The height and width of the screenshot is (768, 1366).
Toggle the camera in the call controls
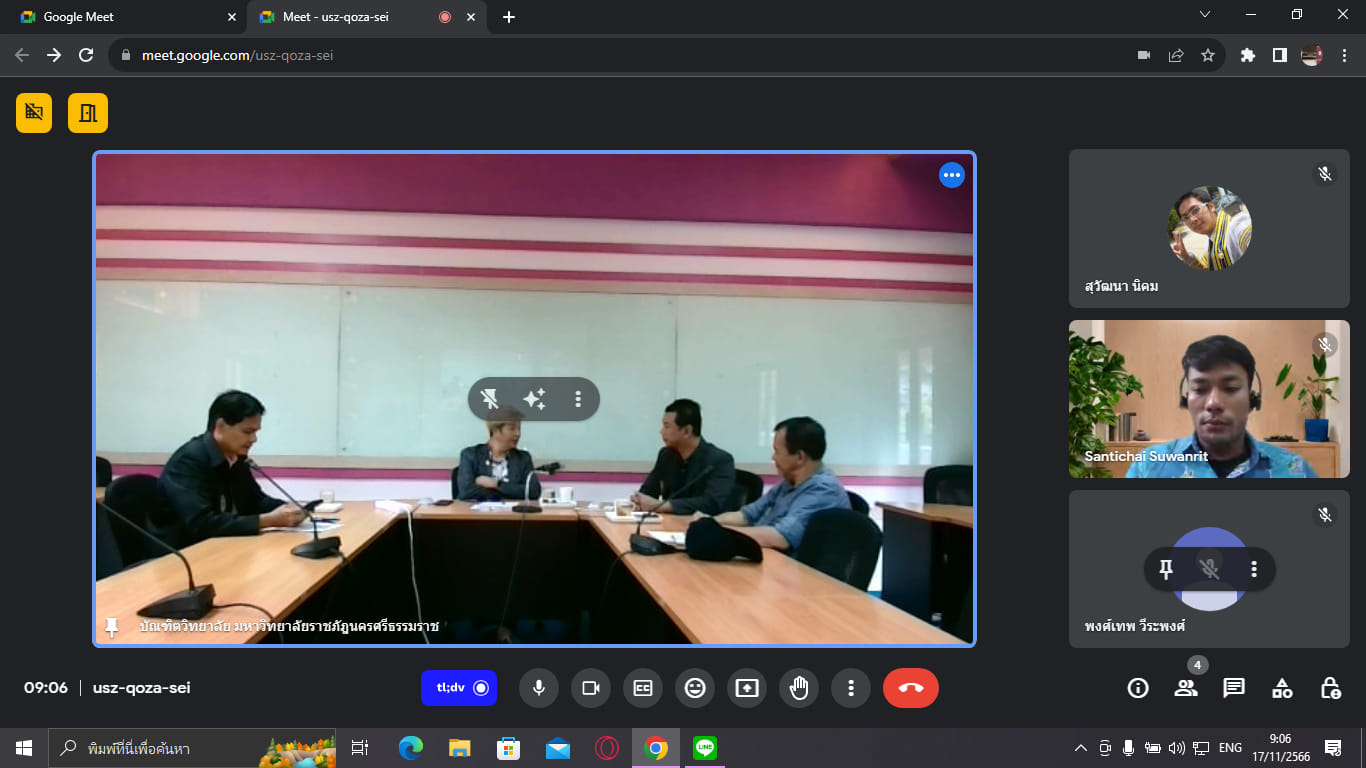pyautogui.click(x=590, y=688)
